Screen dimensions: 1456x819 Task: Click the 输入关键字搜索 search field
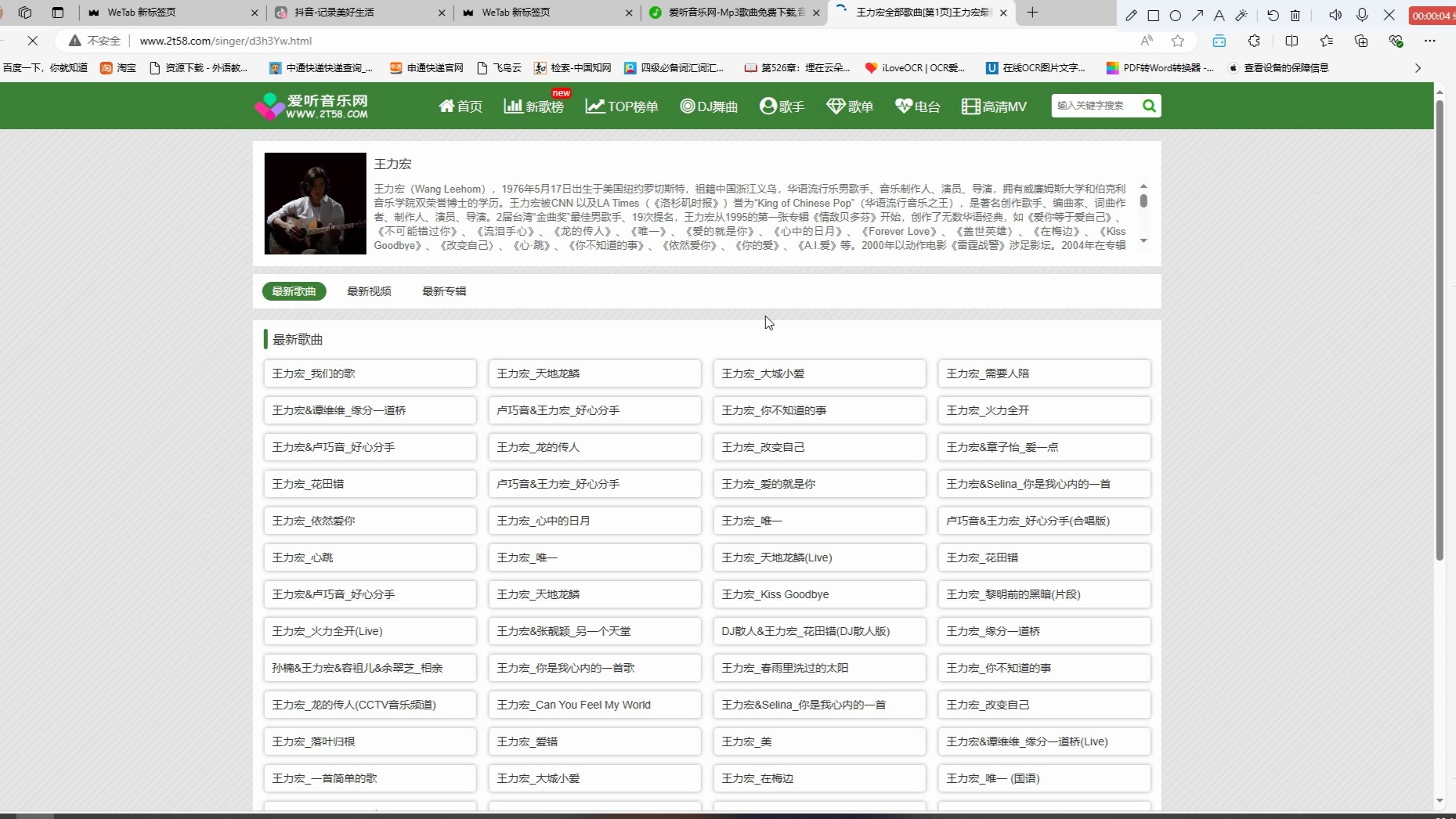point(1097,106)
